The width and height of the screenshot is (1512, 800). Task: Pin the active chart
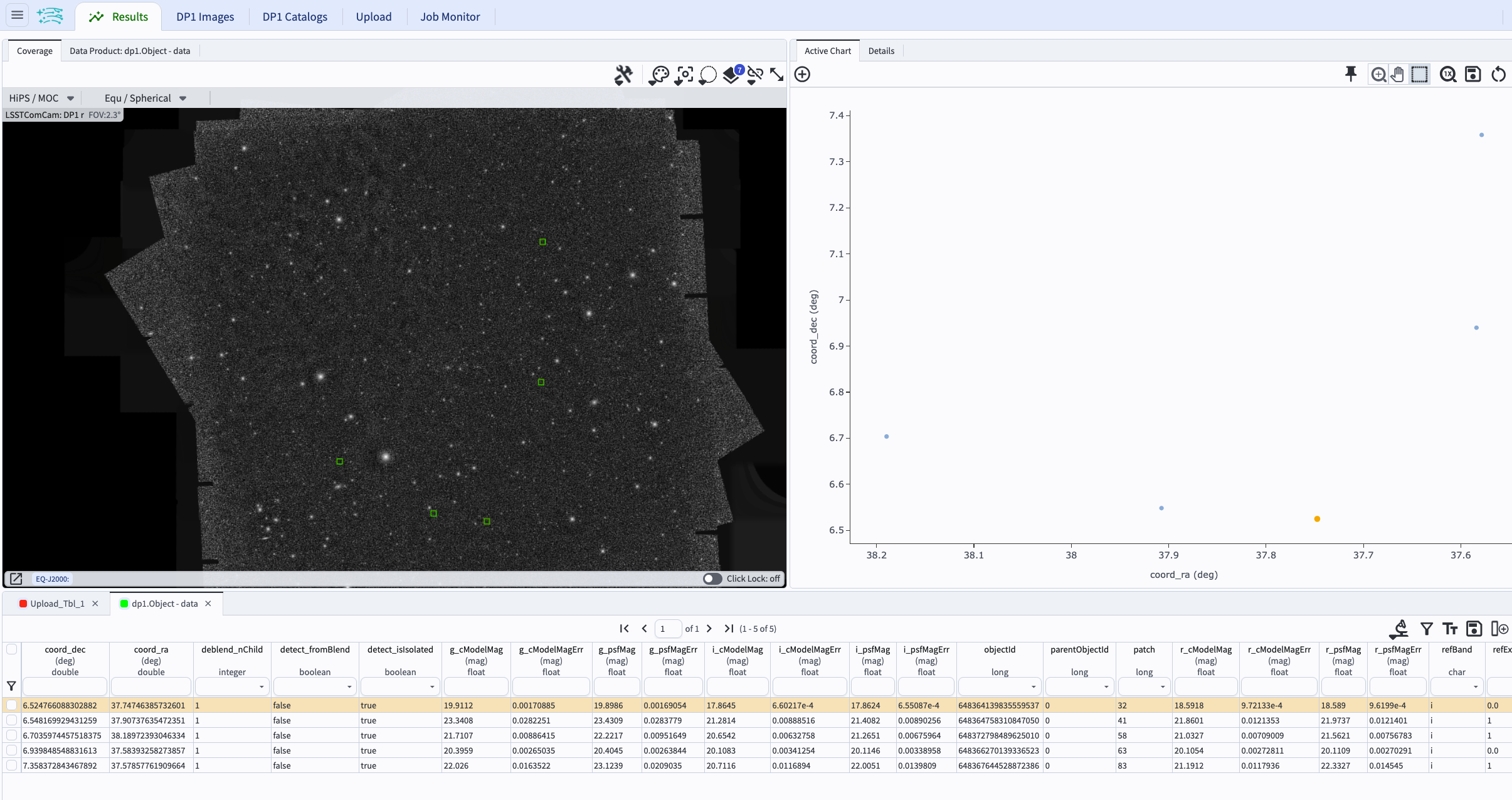[1351, 74]
